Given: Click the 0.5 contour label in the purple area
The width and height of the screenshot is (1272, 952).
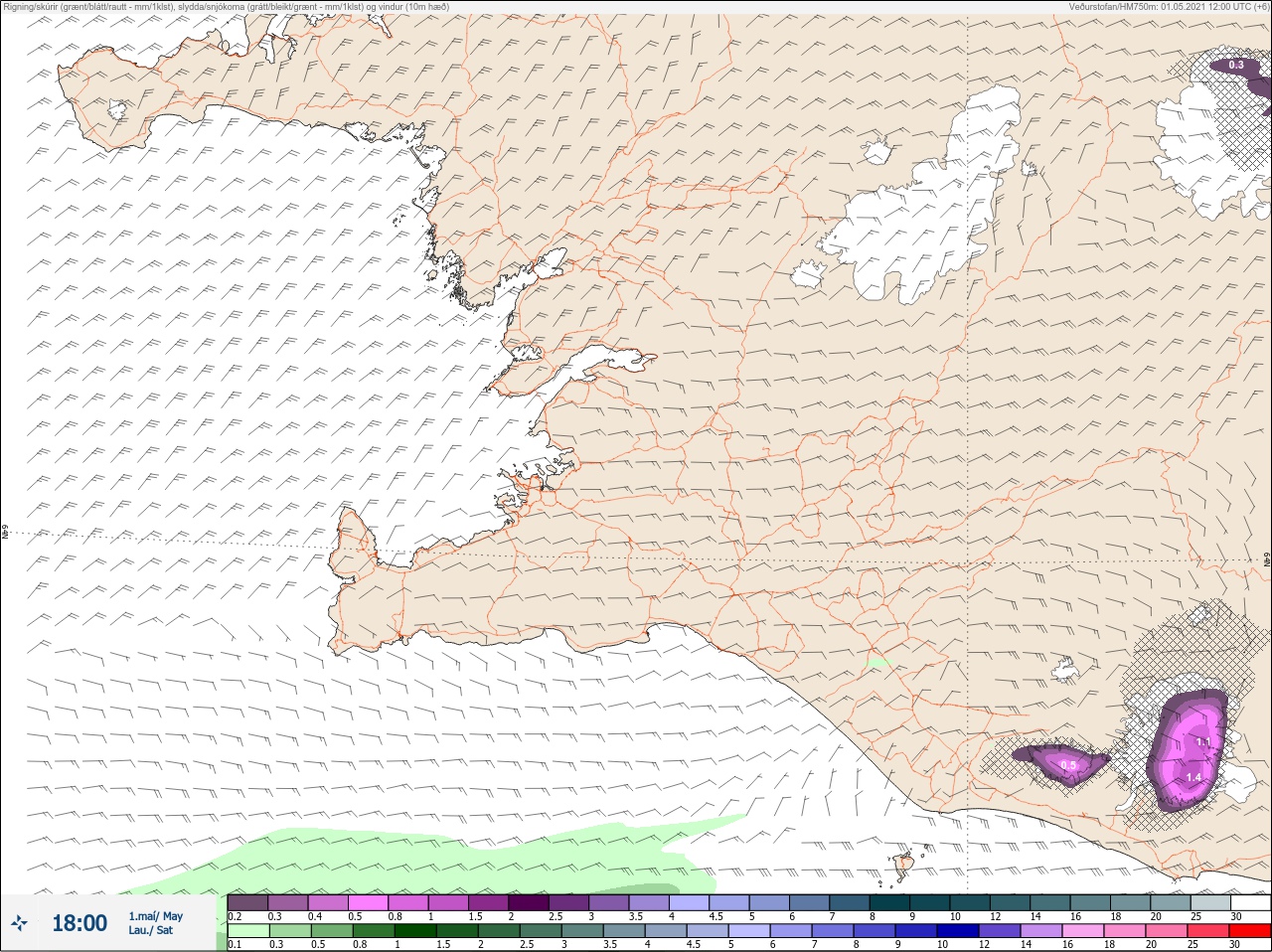Looking at the screenshot, I should tap(1068, 765).
